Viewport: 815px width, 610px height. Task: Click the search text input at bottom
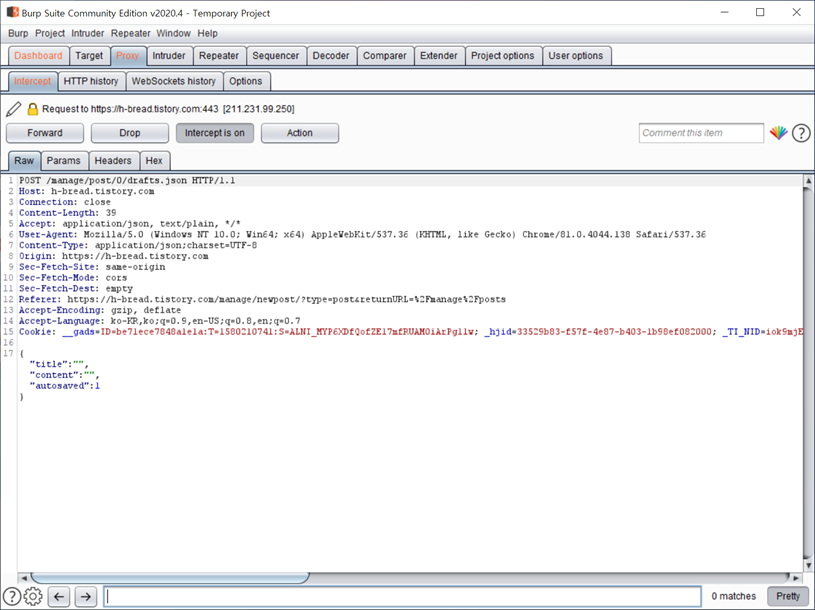tap(402, 596)
